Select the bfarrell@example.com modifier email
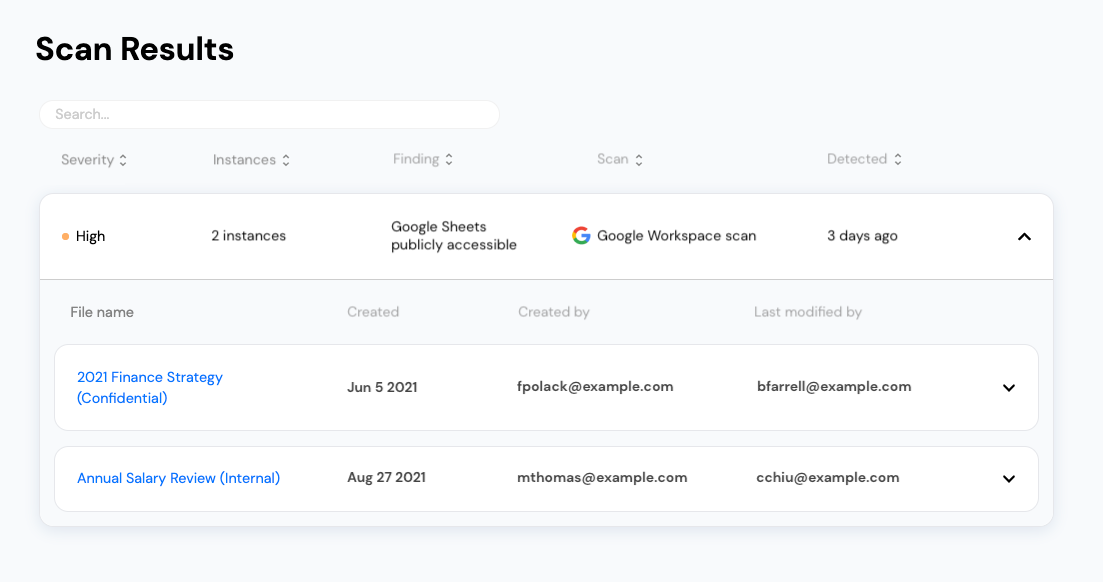 (834, 387)
